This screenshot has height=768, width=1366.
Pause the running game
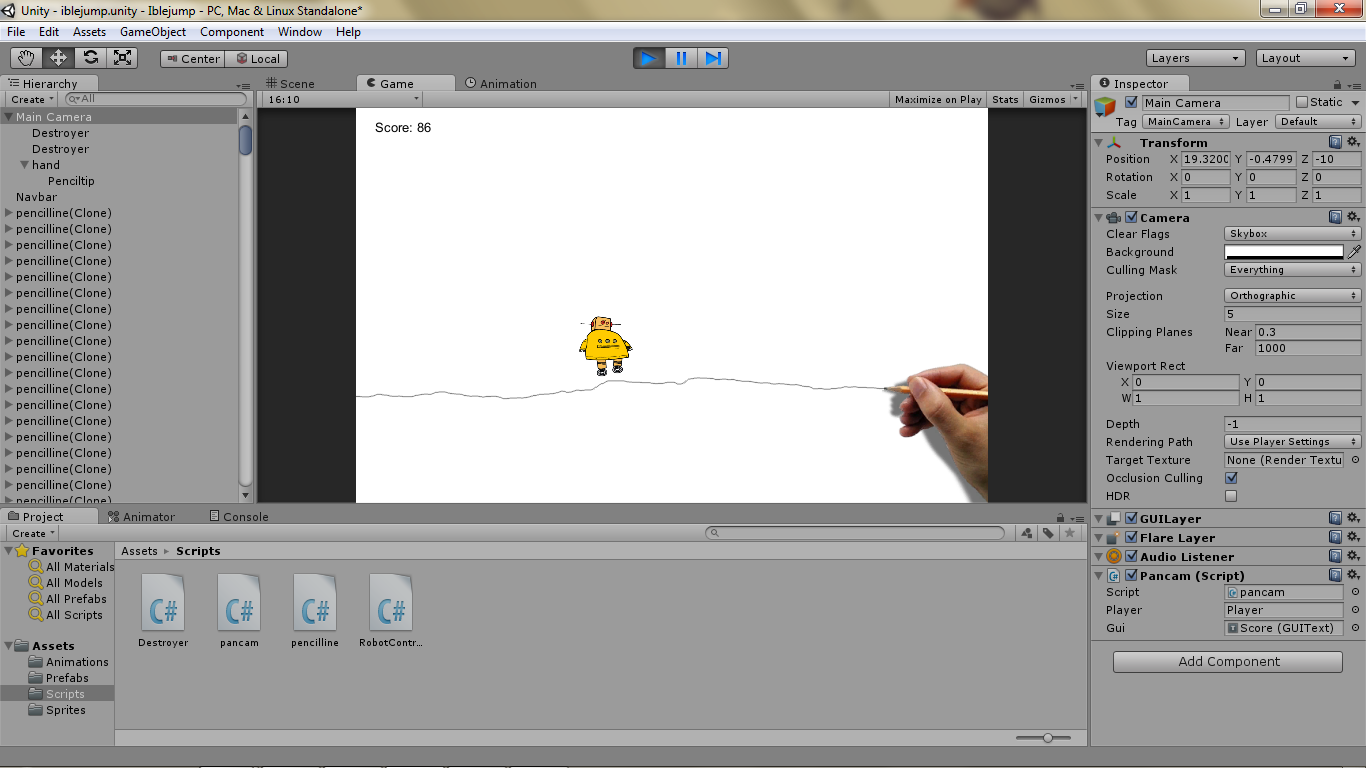(x=681, y=58)
